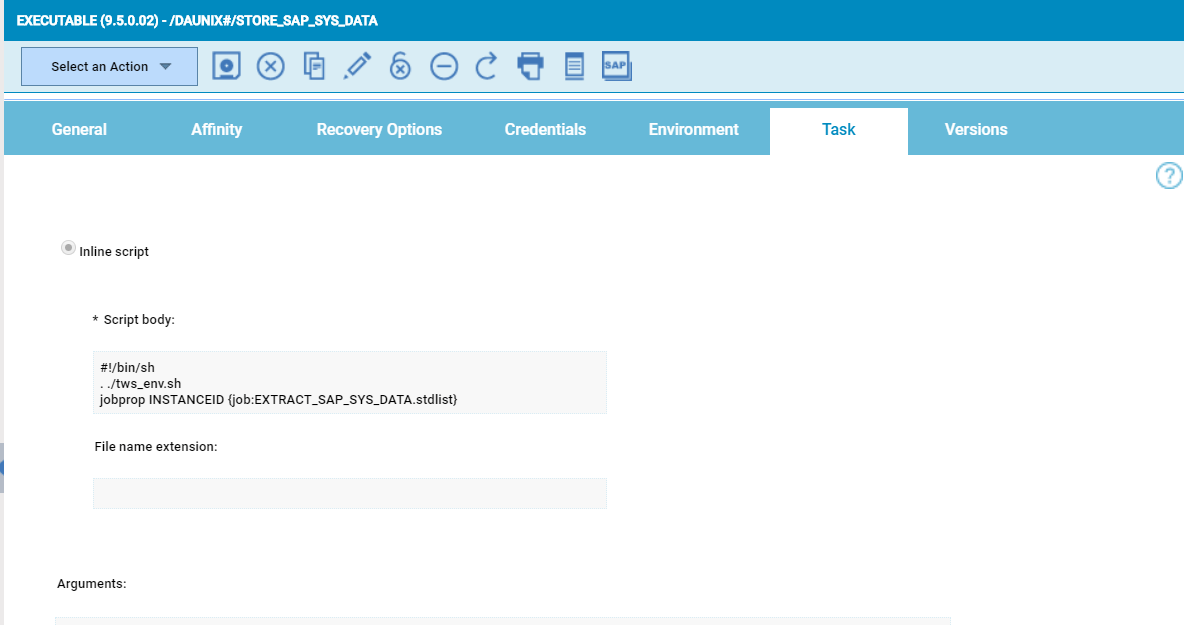Switch to the Credentials tab
Screen dimensions: 1184x625
click(x=545, y=130)
